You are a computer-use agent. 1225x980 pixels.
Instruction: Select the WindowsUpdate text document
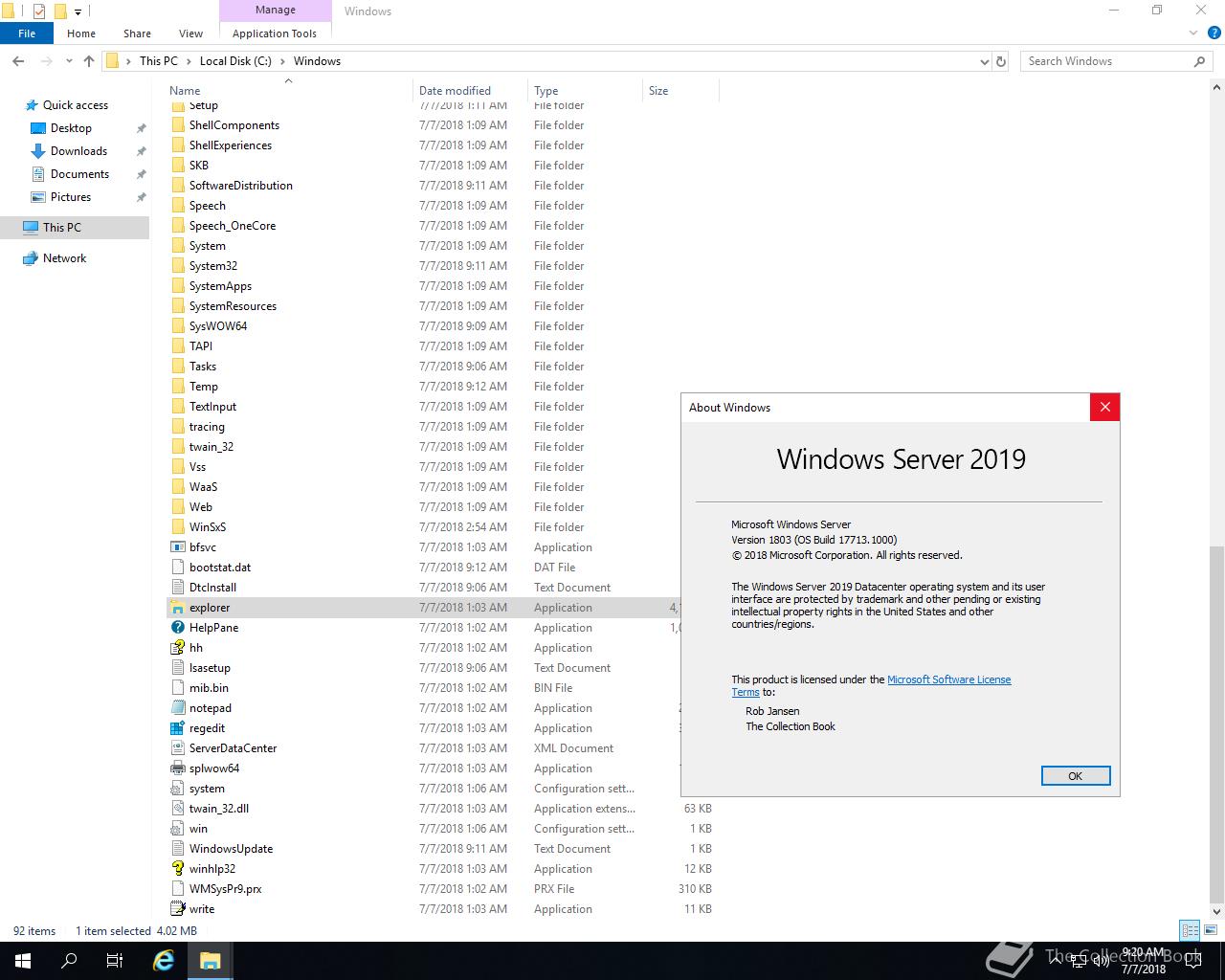pos(231,849)
